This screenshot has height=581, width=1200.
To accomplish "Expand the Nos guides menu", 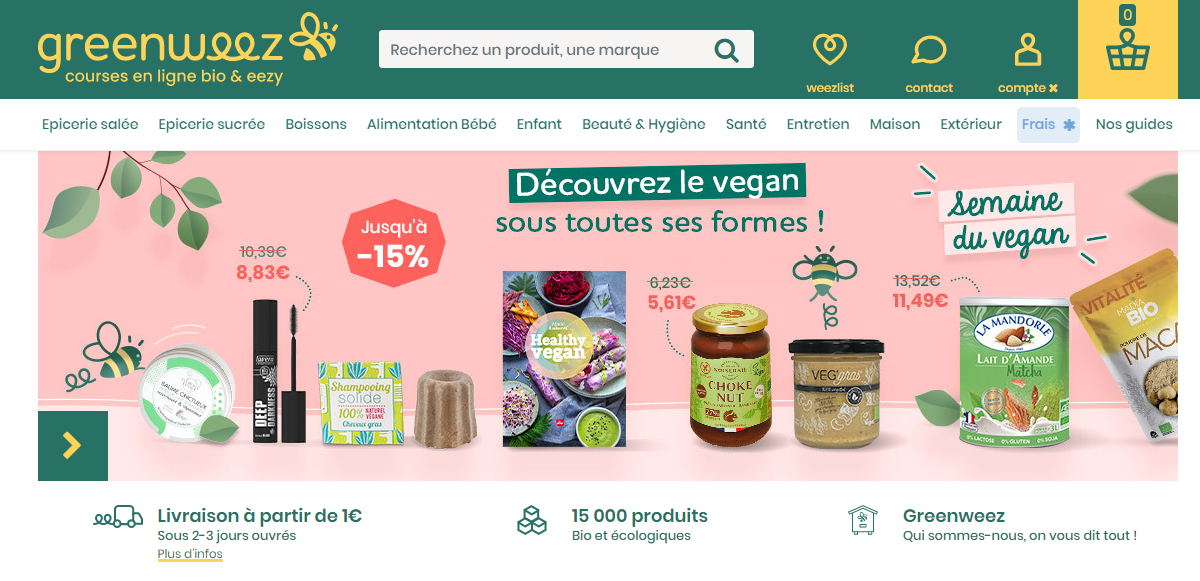I will pyautogui.click(x=1134, y=124).
